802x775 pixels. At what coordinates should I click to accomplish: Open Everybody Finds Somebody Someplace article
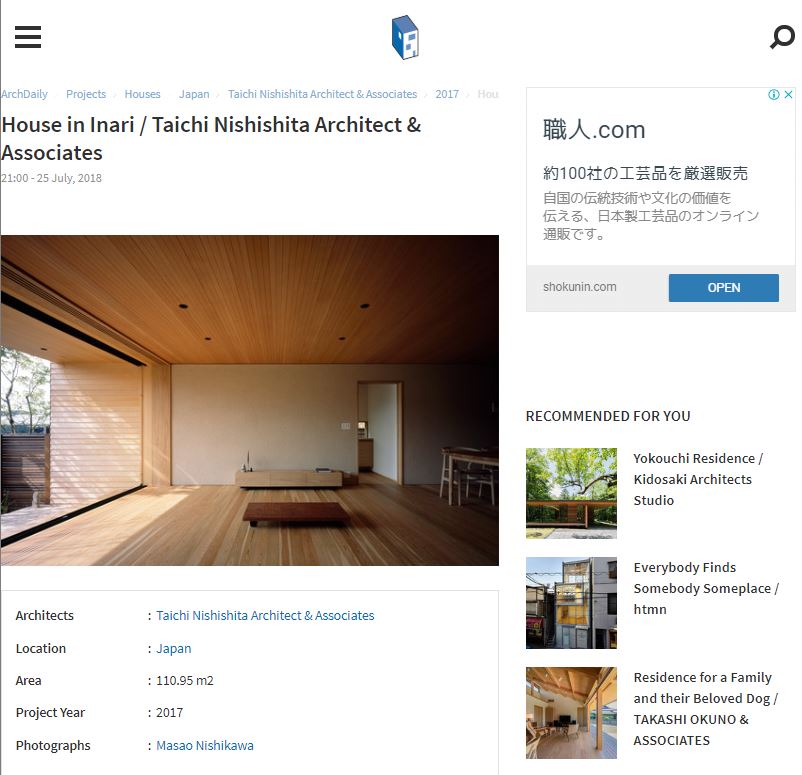pyautogui.click(x=706, y=588)
